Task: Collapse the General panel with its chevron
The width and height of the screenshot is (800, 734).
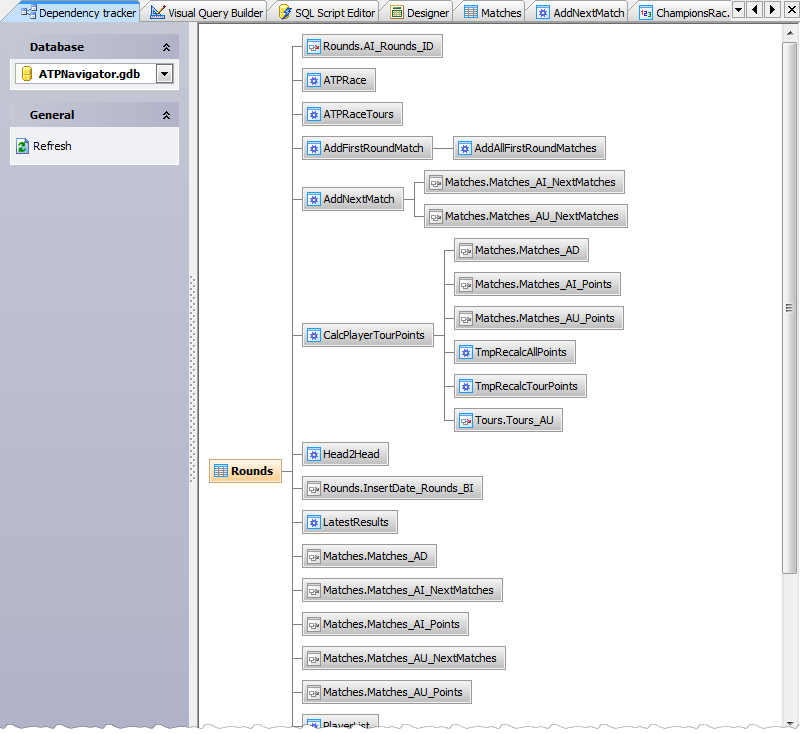Action: tap(167, 114)
